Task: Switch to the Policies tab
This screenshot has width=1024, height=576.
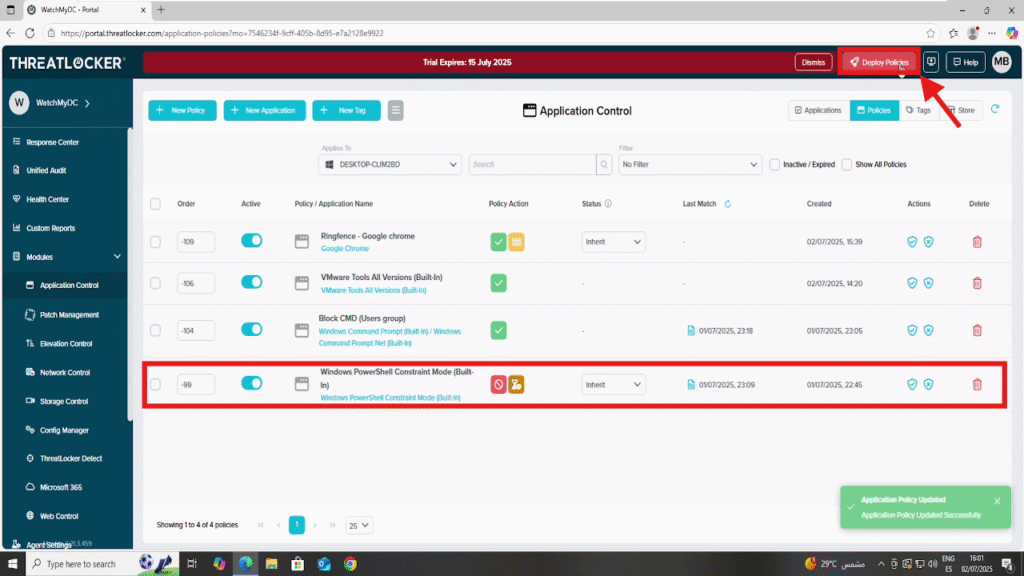Action: pyautogui.click(x=874, y=110)
